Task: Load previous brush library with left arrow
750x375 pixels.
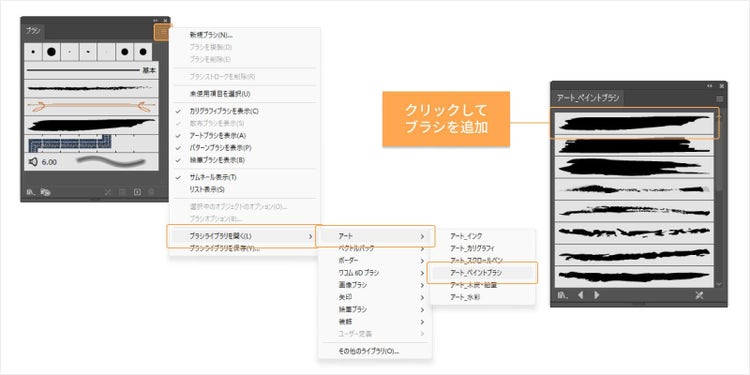Action: coord(581,295)
